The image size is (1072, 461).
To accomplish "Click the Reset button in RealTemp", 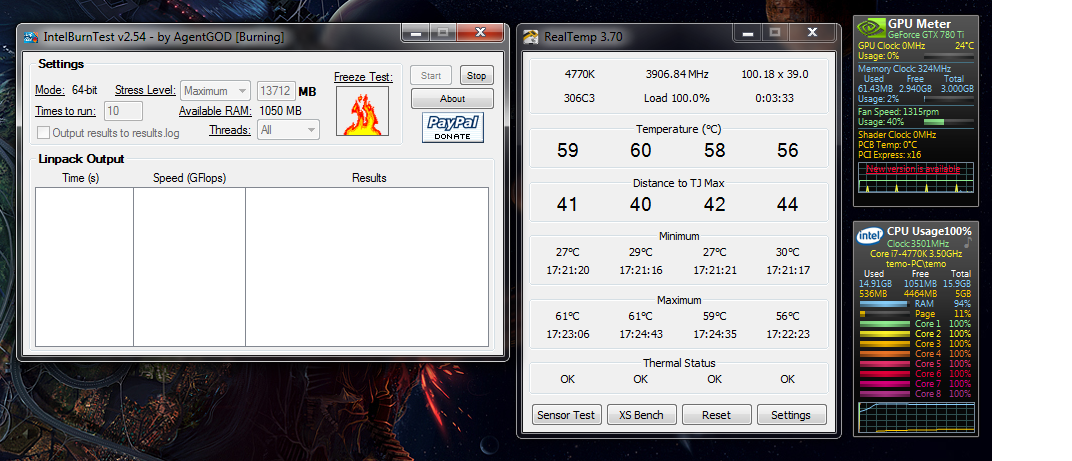I will tap(716, 414).
